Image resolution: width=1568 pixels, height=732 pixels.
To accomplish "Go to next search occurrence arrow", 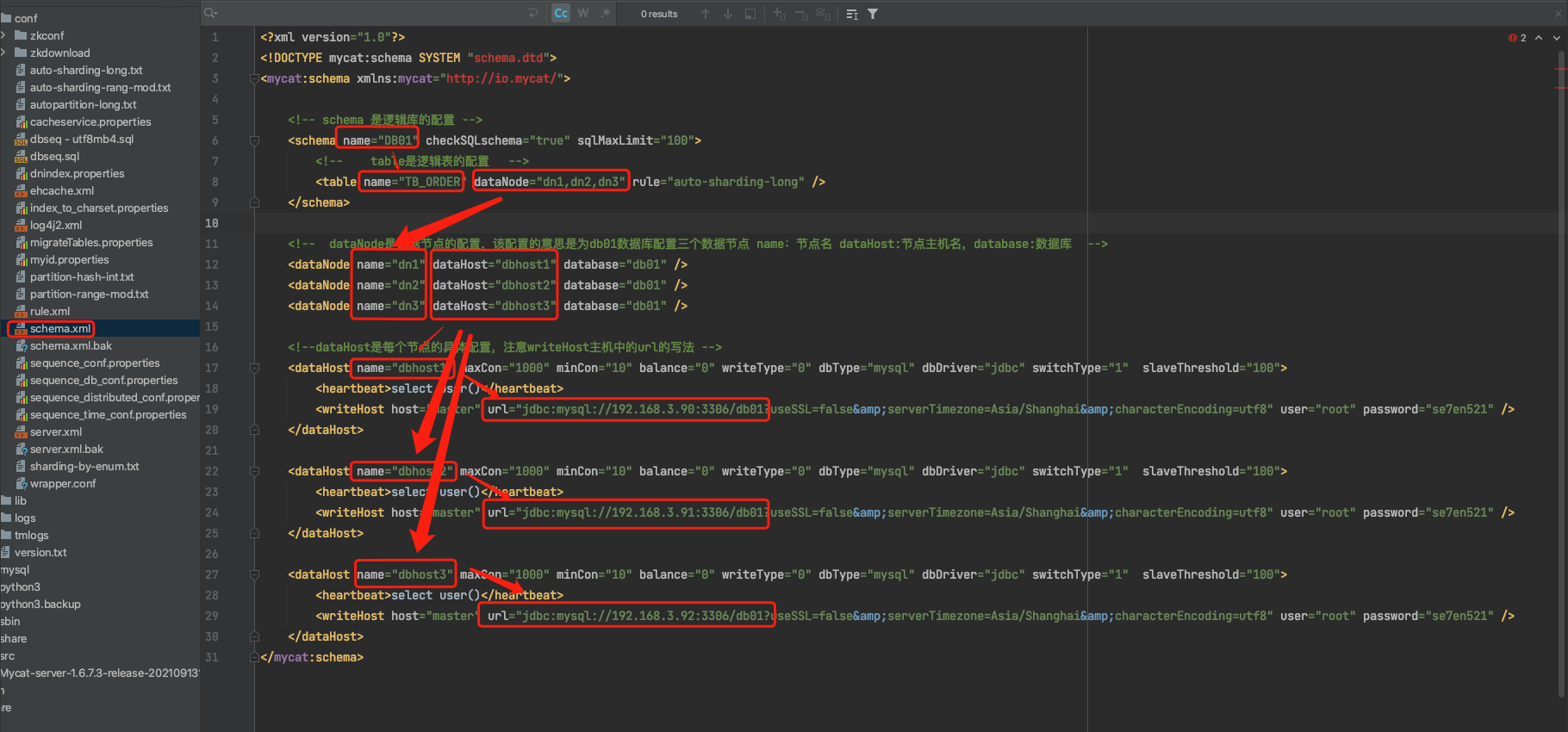I will coord(728,14).
